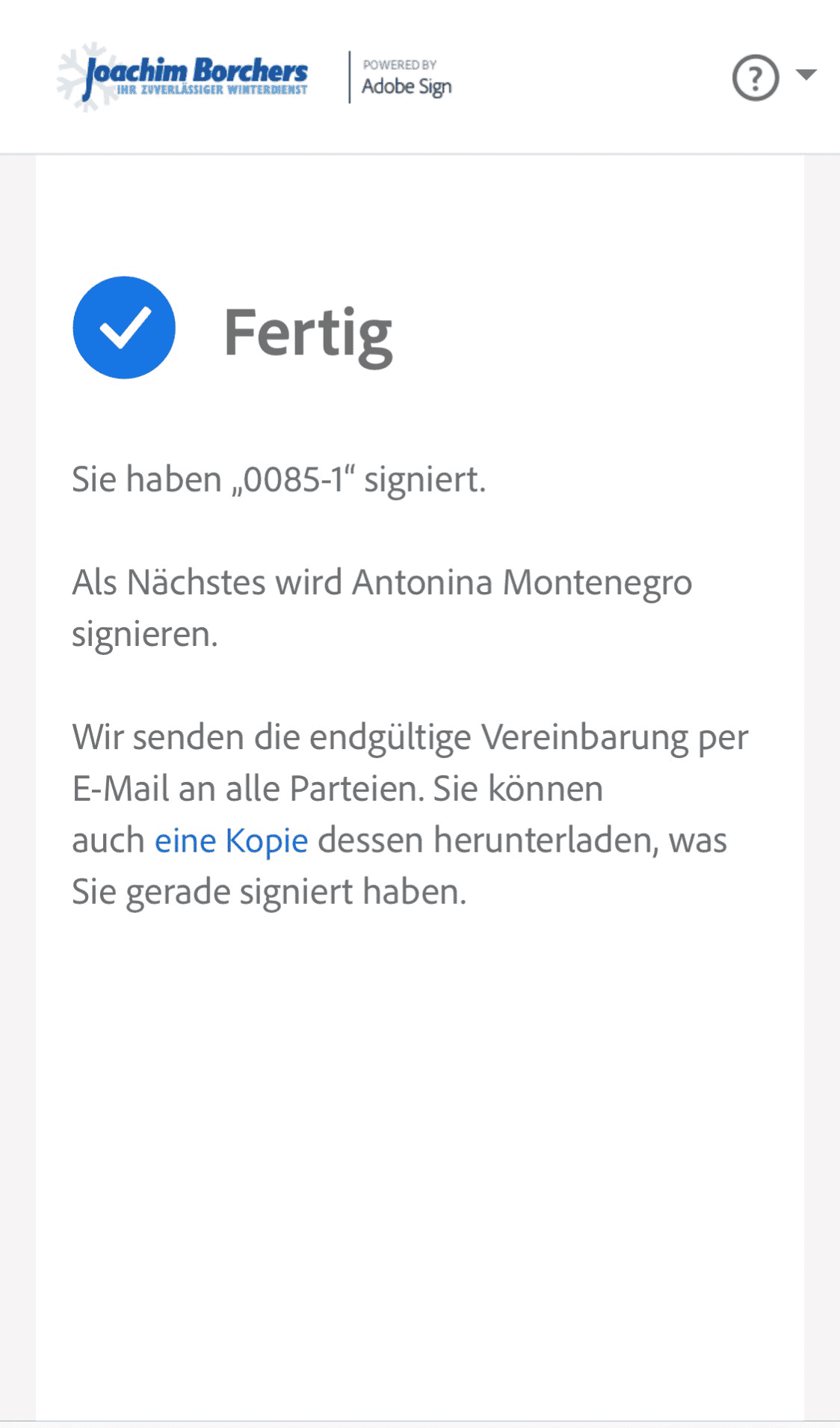
Task: Click the blue checkmark circle icon
Action: pyautogui.click(x=124, y=327)
